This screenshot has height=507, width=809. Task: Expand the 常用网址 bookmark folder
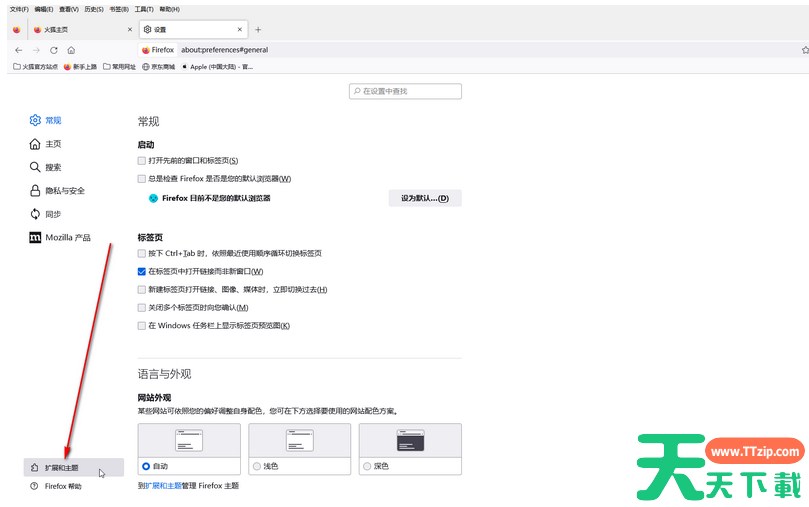(x=119, y=67)
